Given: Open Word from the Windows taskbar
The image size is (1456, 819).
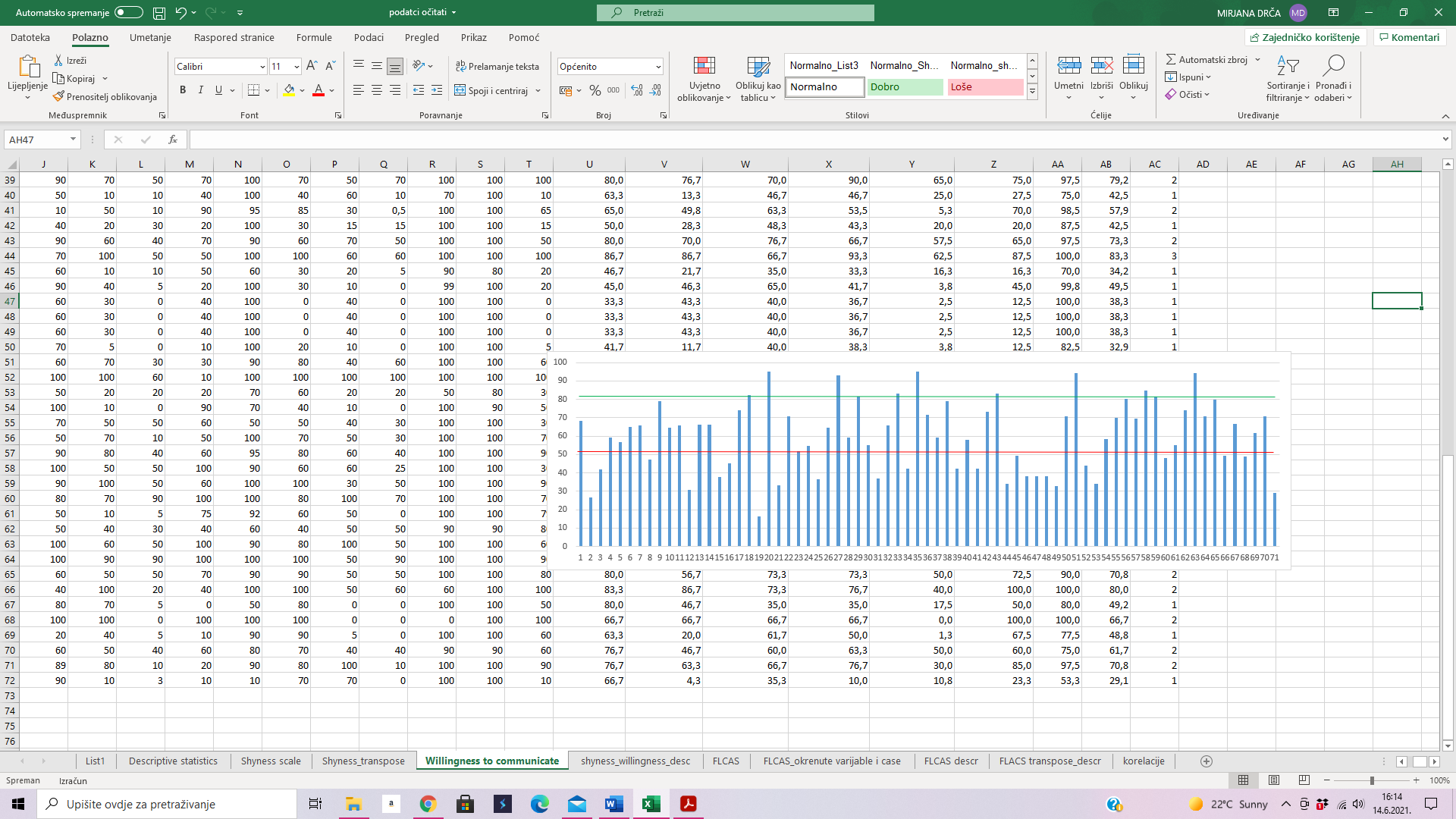Looking at the screenshot, I should coord(614,804).
